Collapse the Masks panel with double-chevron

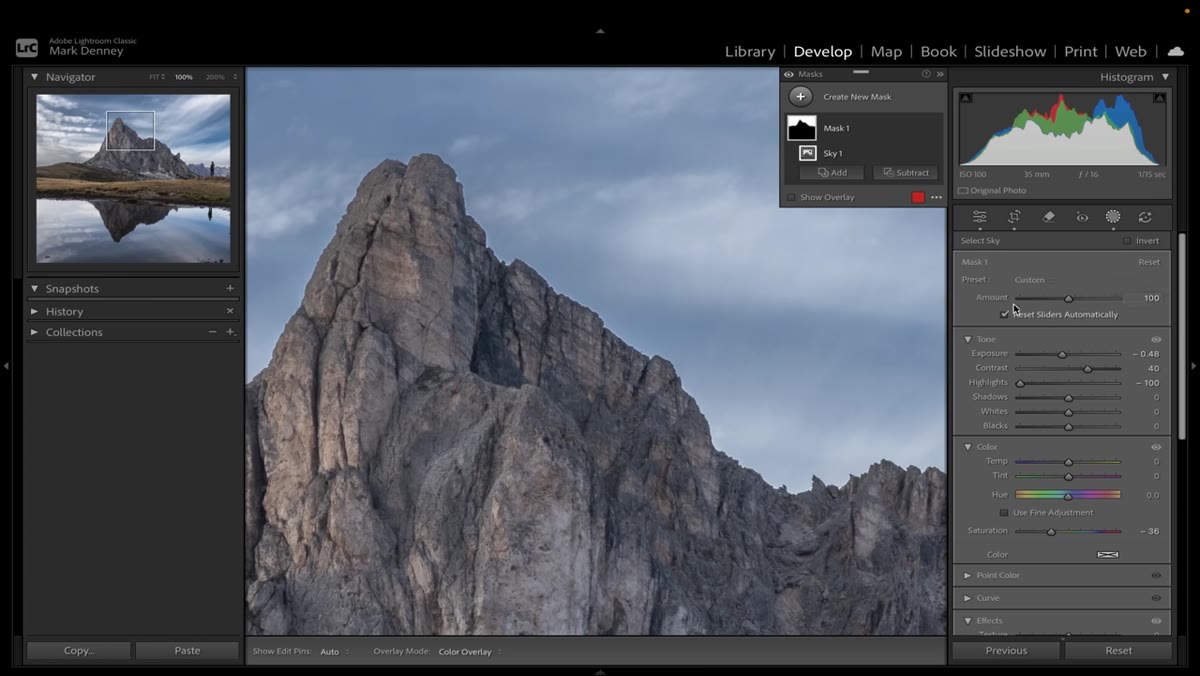click(940, 74)
